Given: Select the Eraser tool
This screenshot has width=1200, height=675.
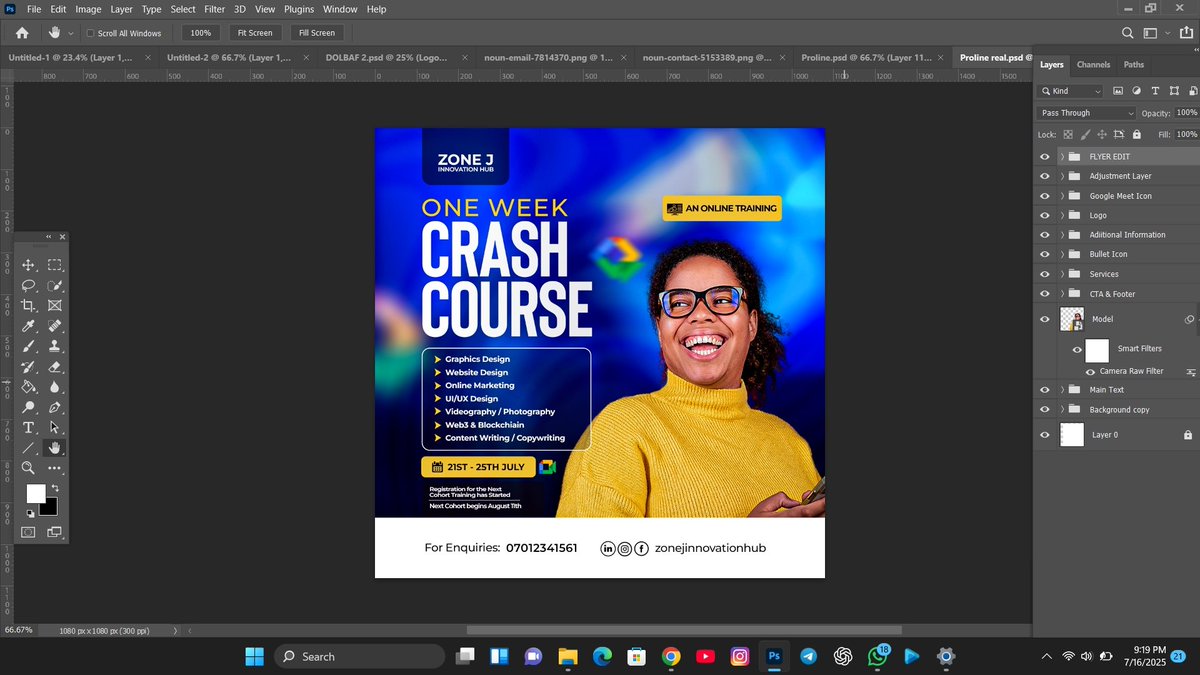Looking at the screenshot, I should coord(55,367).
